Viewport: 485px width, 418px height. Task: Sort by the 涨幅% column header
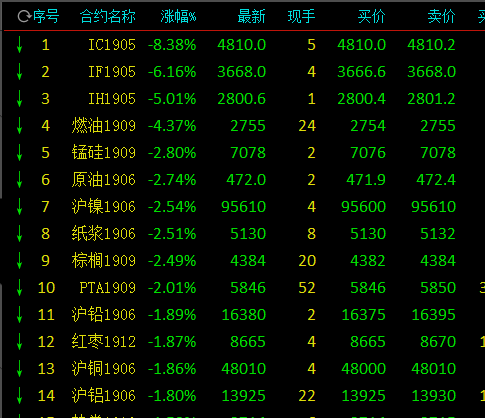tap(178, 16)
